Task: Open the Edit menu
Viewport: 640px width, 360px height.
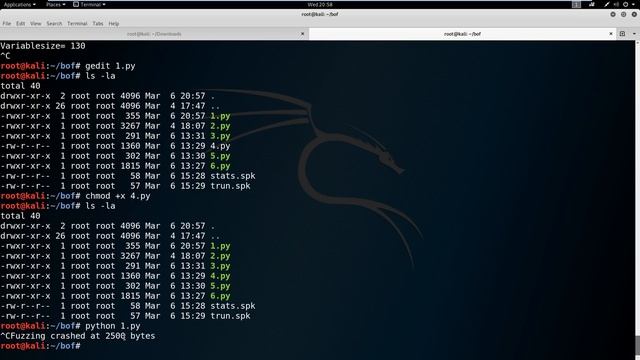Action: [20, 24]
